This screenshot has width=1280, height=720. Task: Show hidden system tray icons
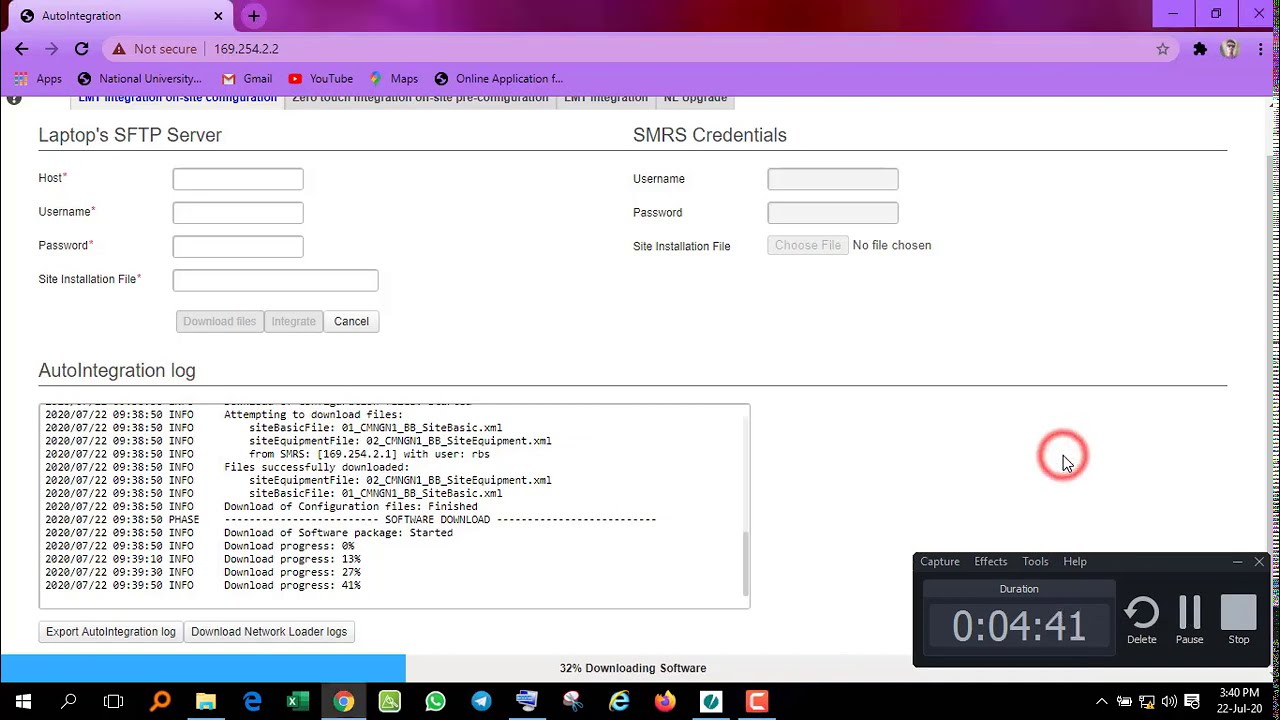click(x=1101, y=702)
